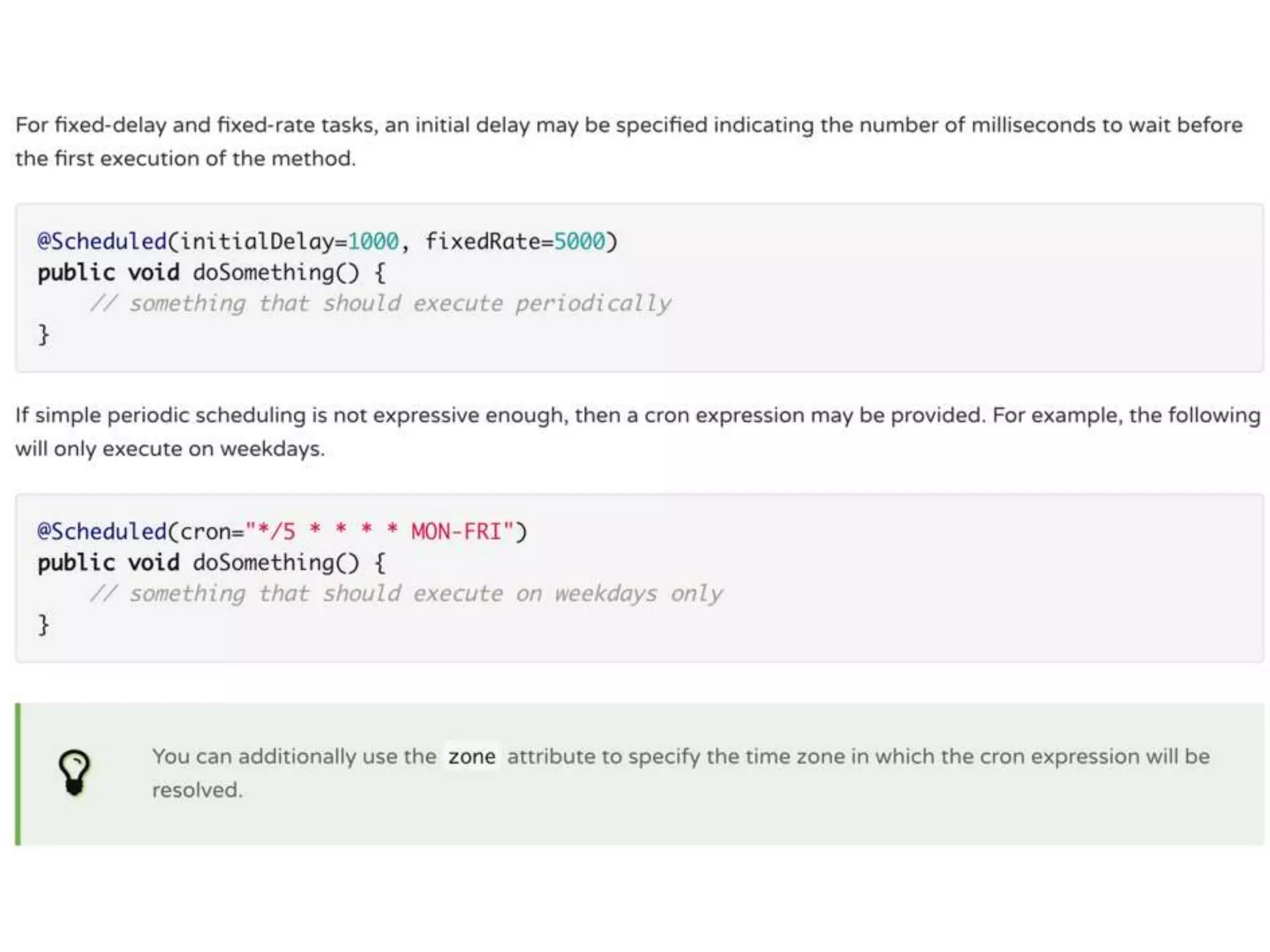This screenshot has width=1270, height=952.
Task: Click the word 'resolved.' in the tip
Action: coord(197,790)
